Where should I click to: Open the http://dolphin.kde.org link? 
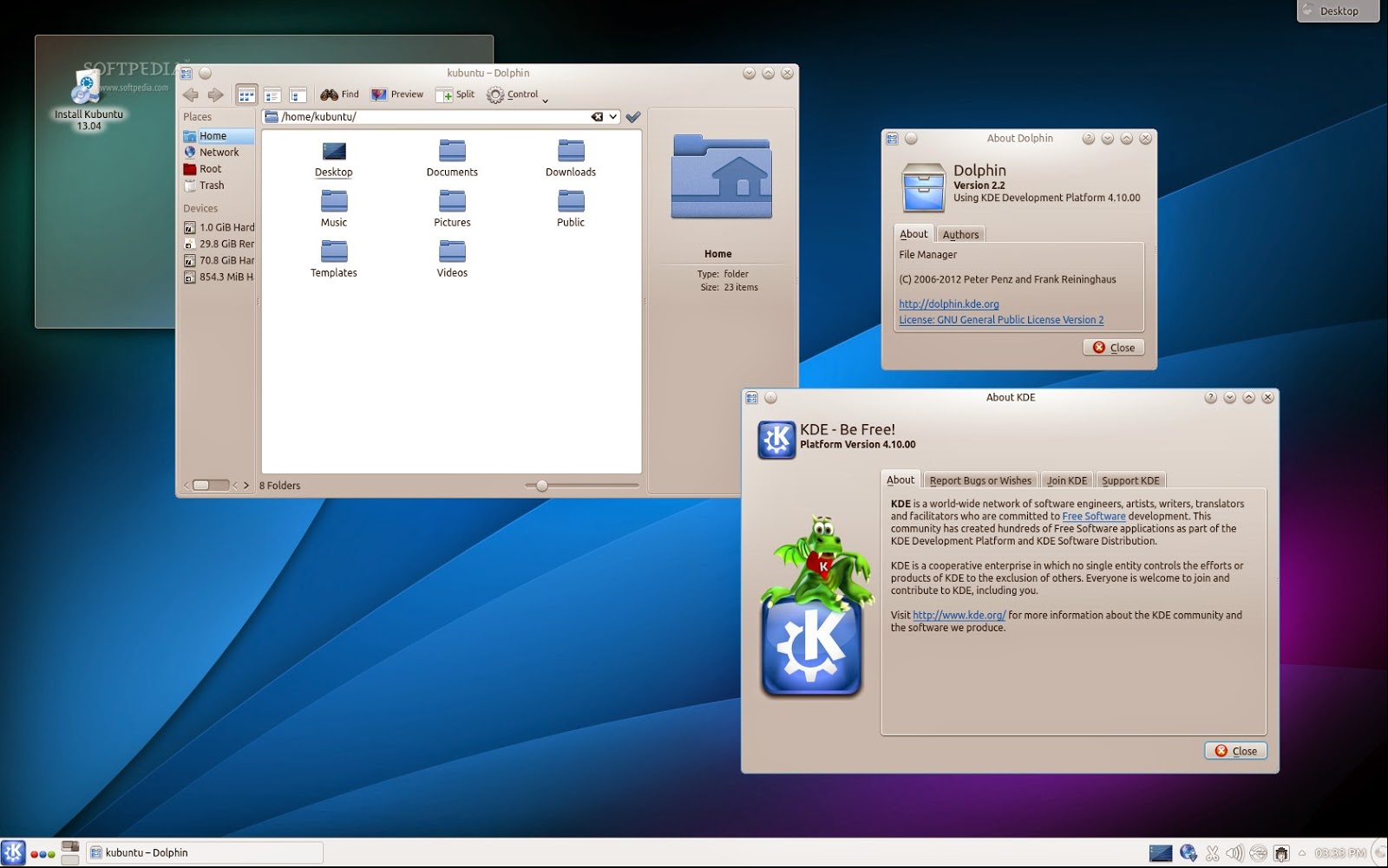click(x=949, y=304)
